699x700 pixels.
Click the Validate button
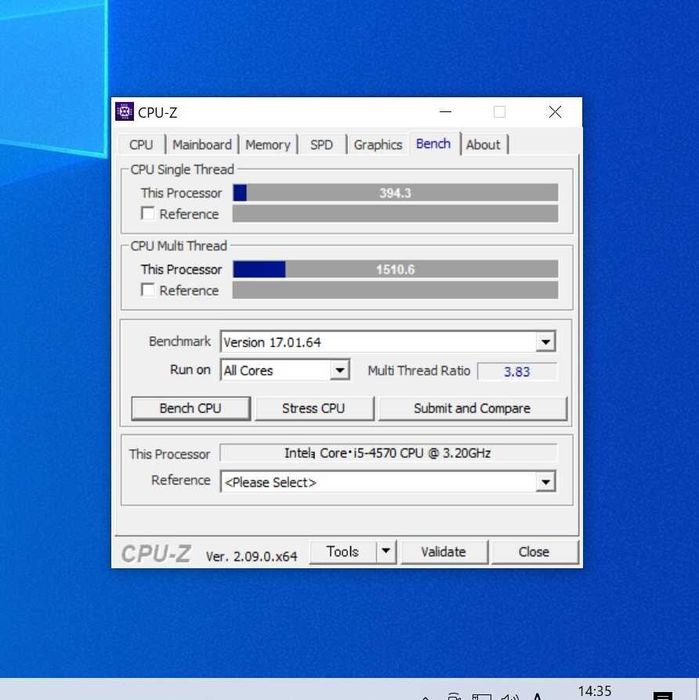click(x=443, y=552)
